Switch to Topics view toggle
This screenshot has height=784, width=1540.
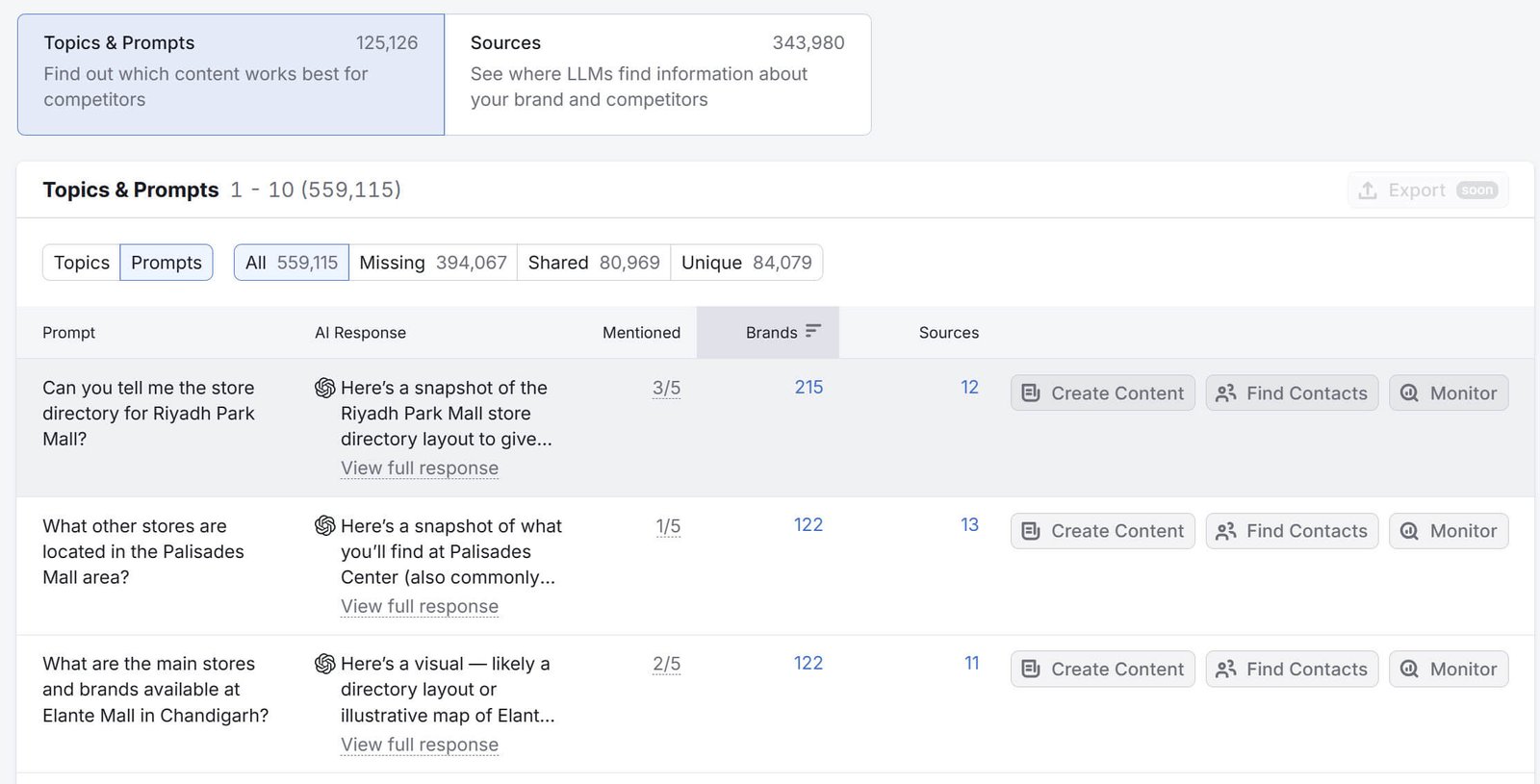(x=82, y=263)
